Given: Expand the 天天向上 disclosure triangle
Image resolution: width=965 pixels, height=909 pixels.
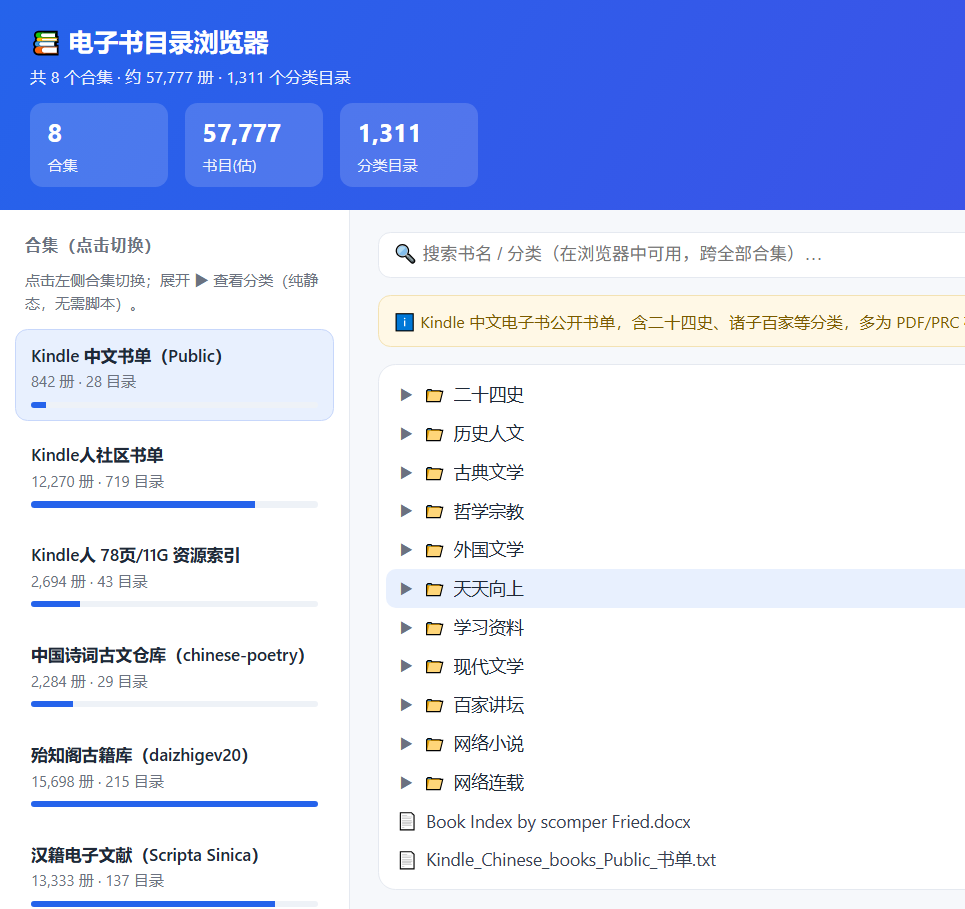Looking at the screenshot, I should tap(406, 589).
